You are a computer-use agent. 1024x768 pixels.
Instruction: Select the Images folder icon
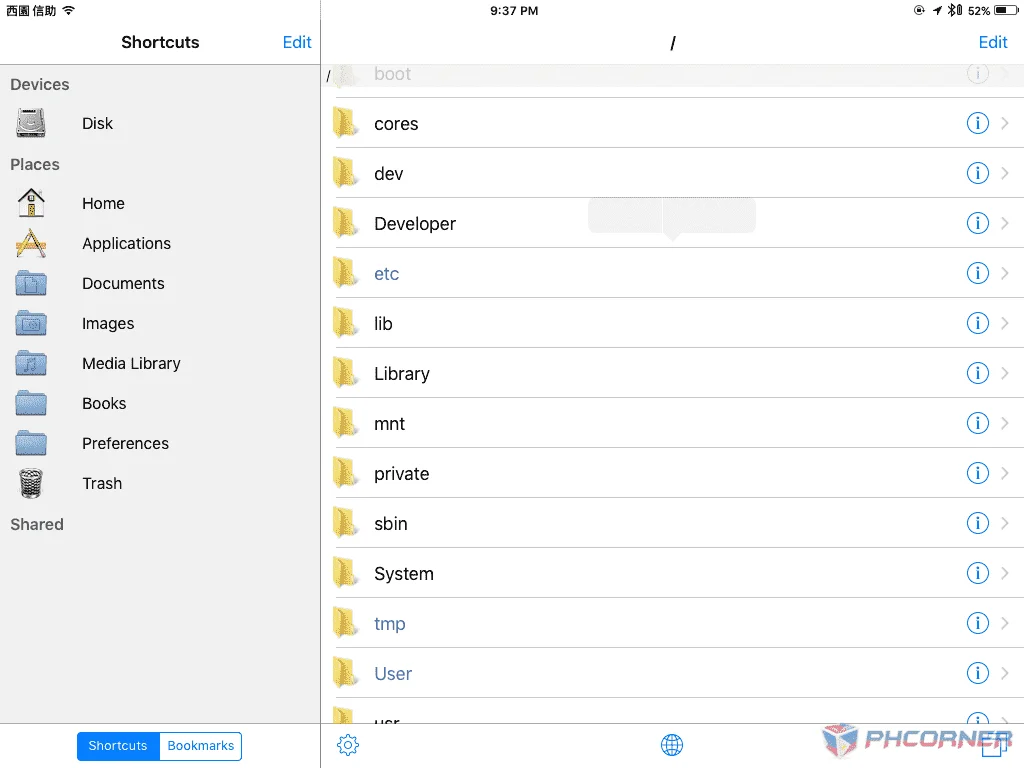tap(31, 323)
